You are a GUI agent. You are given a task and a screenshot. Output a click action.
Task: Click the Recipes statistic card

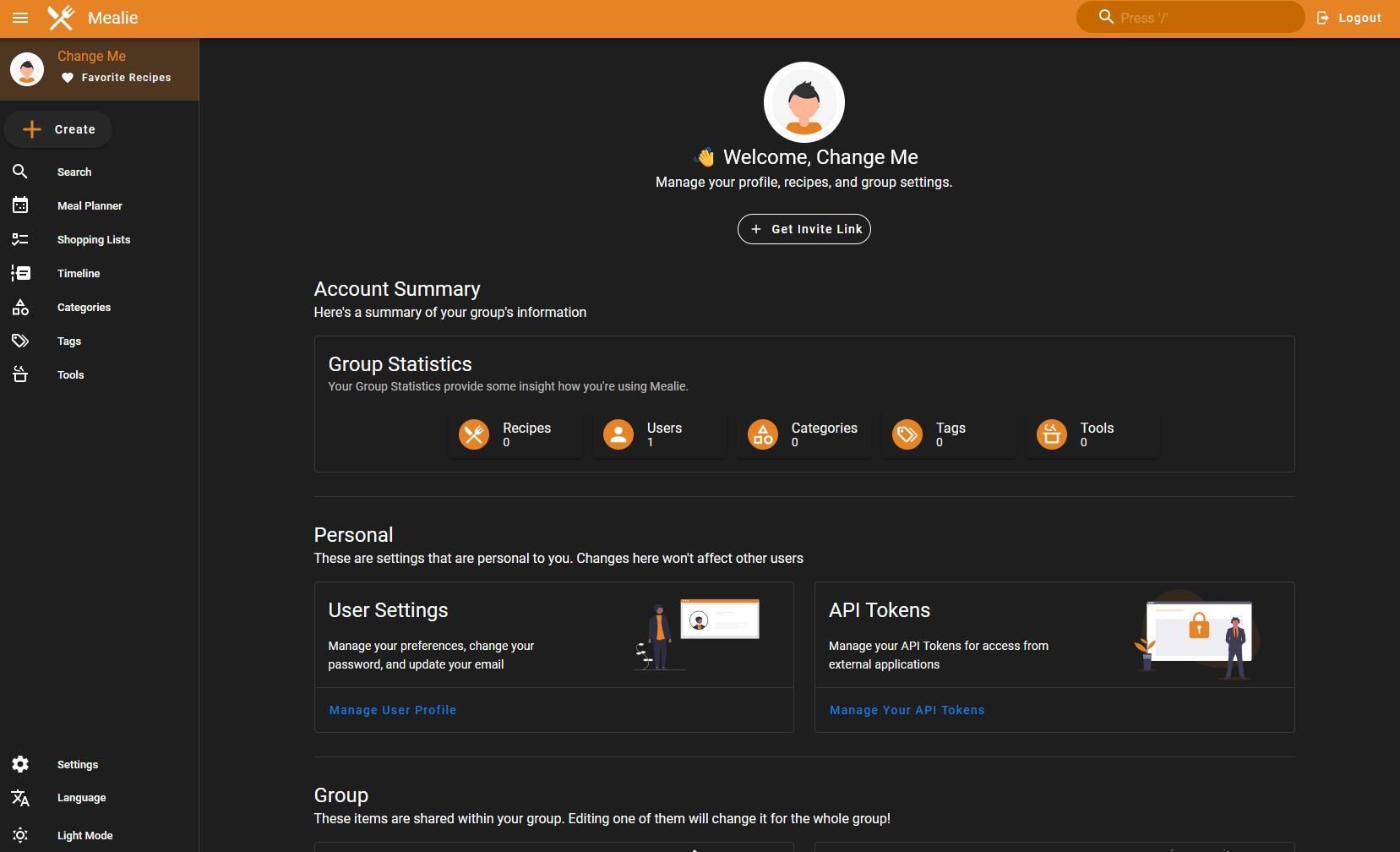515,434
